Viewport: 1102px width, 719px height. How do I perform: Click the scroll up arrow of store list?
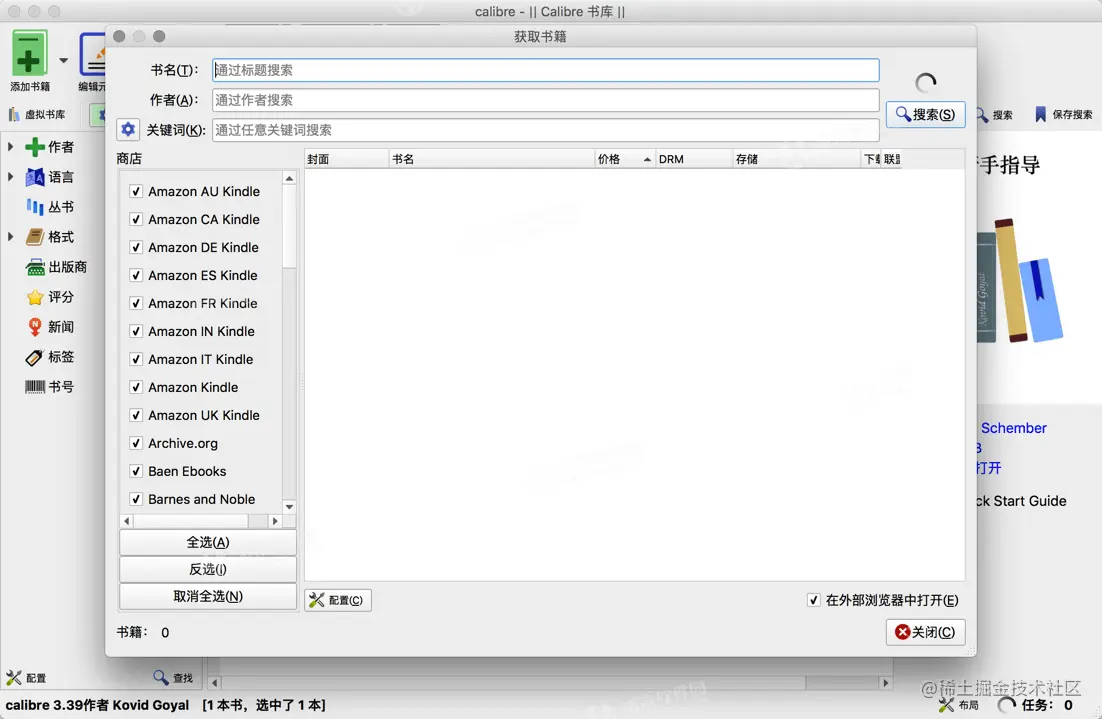point(289,179)
